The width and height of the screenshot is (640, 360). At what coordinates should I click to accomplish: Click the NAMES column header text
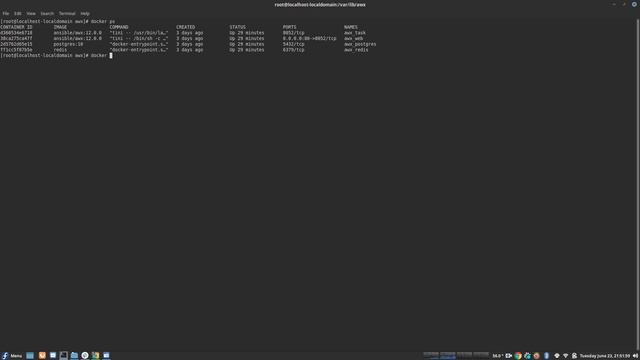coord(351,27)
